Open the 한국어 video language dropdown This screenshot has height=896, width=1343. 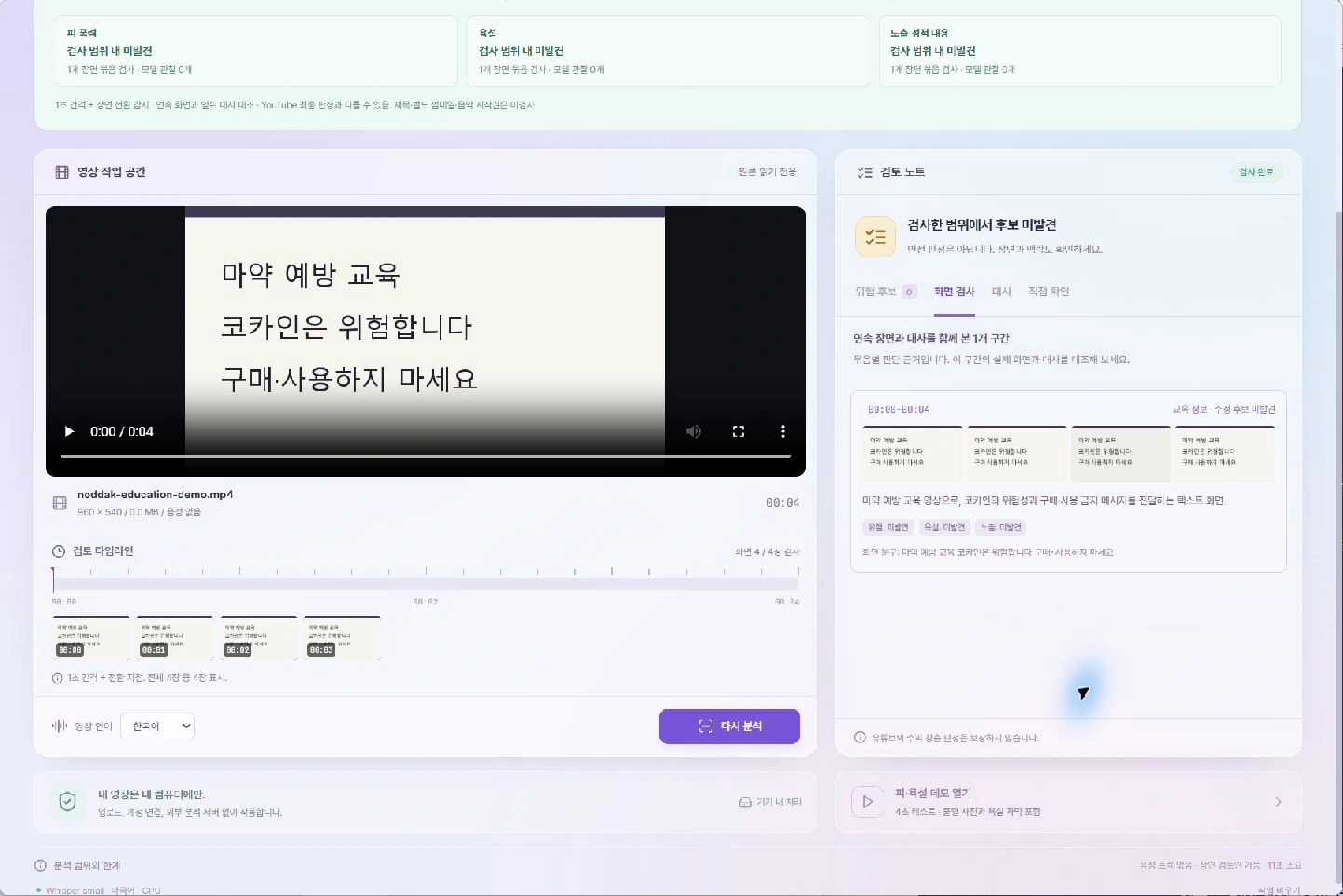[157, 726]
